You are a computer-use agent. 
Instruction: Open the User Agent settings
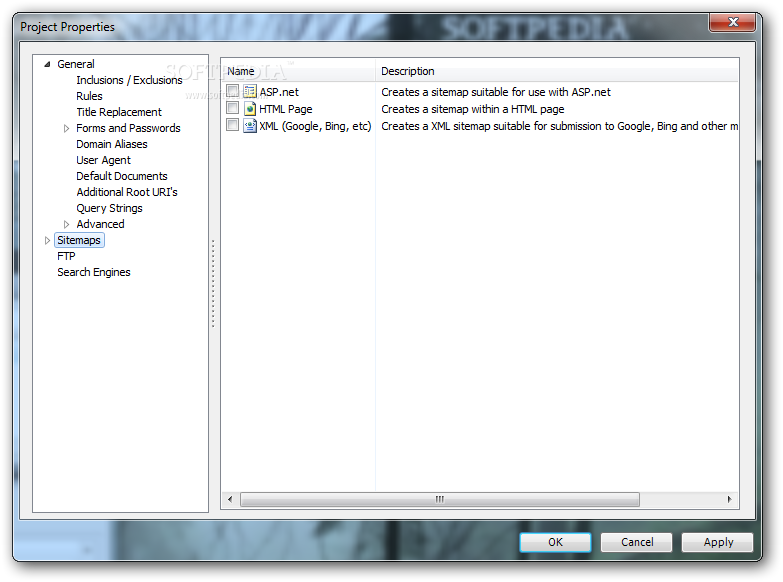[x=103, y=160]
